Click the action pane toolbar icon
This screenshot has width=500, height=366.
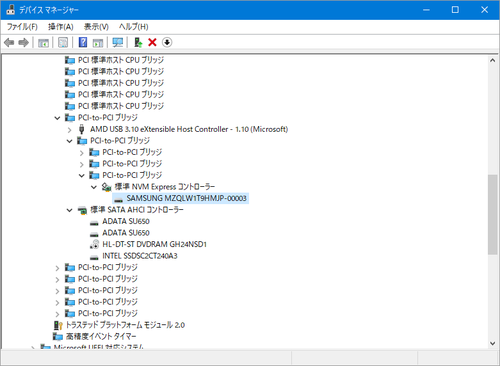pos(98,43)
